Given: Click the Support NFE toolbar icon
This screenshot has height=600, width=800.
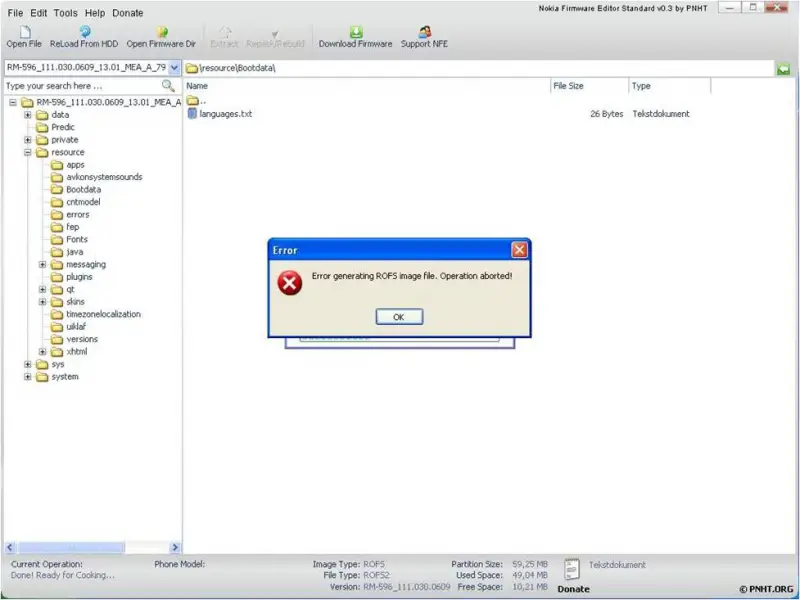Looking at the screenshot, I should point(424,32).
